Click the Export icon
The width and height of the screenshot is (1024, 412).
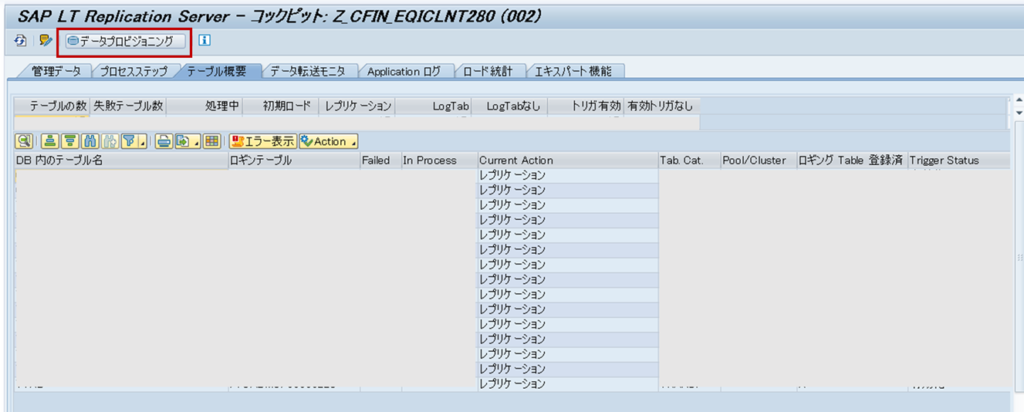(183, 141)
